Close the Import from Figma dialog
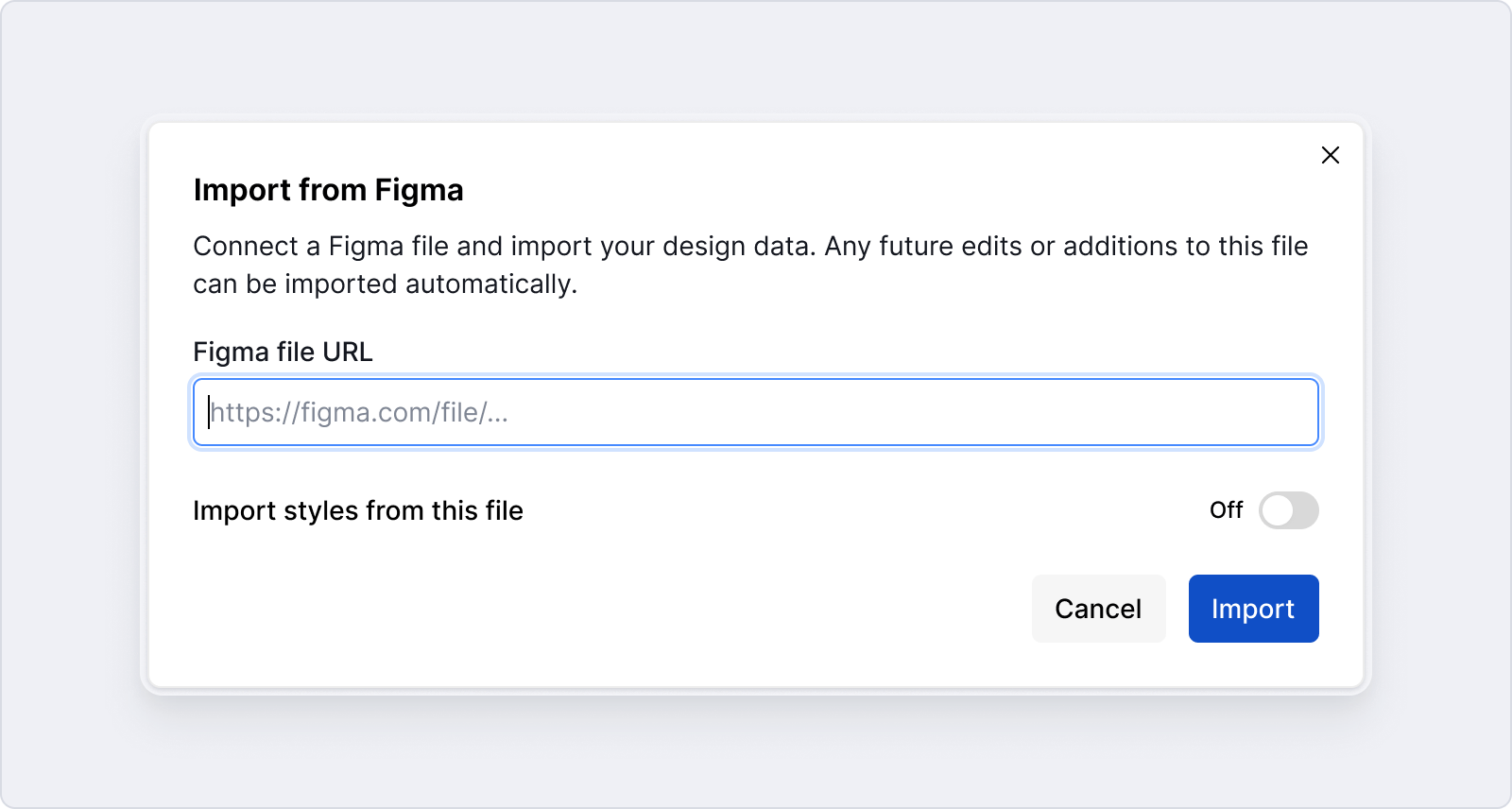Viewport: 1512px width, 809px height. pyautogui.click(x=1330, y=155)
